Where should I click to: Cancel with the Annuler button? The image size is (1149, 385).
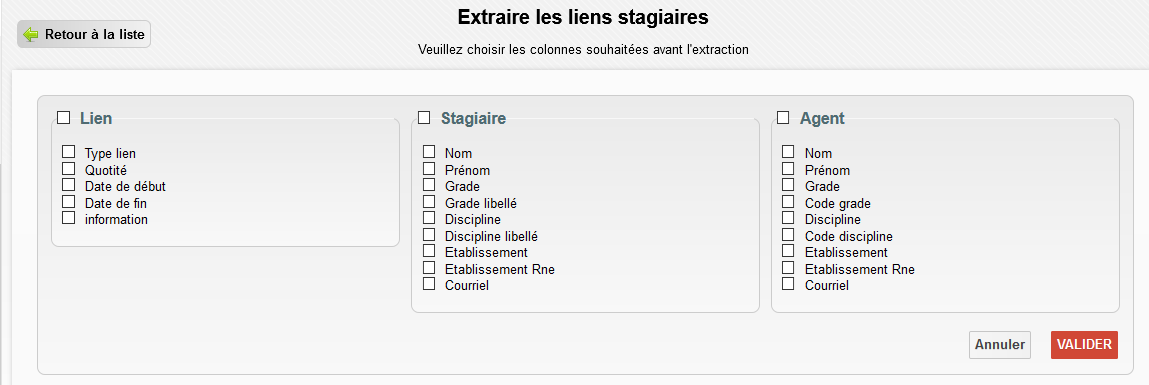(x=1000, y=345)
